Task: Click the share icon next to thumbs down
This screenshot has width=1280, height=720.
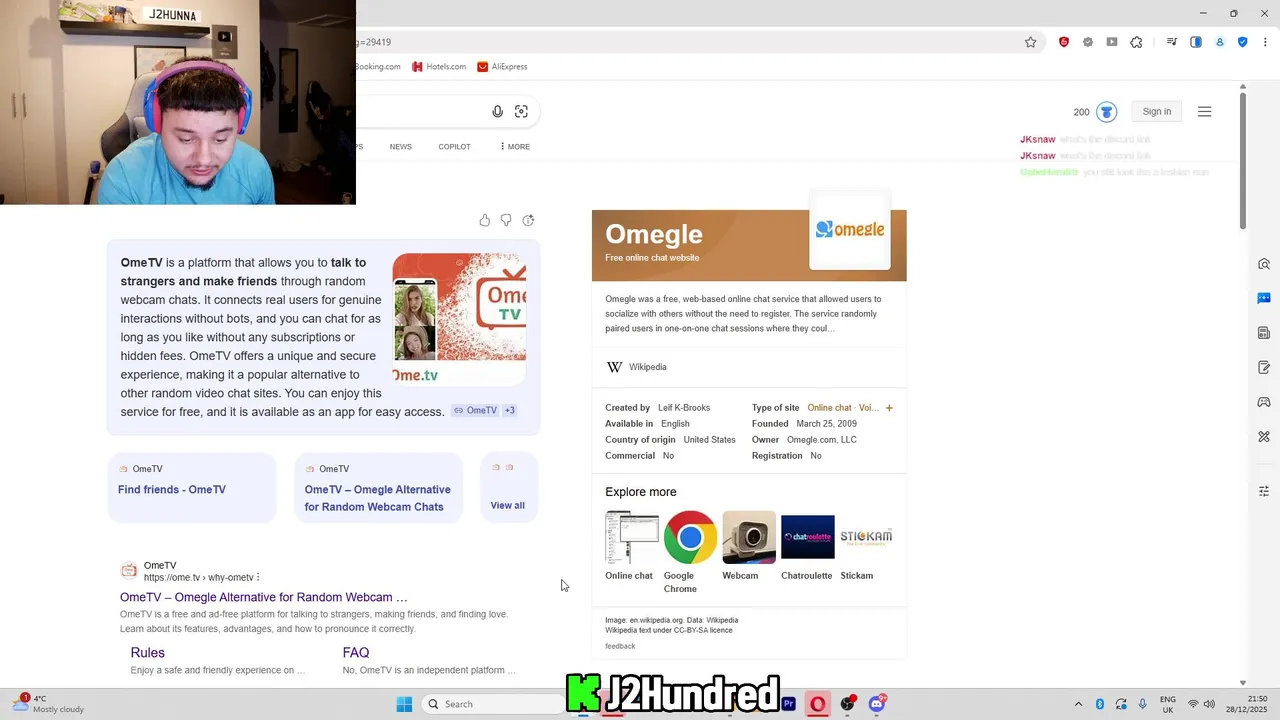Action: click(528, 220)
